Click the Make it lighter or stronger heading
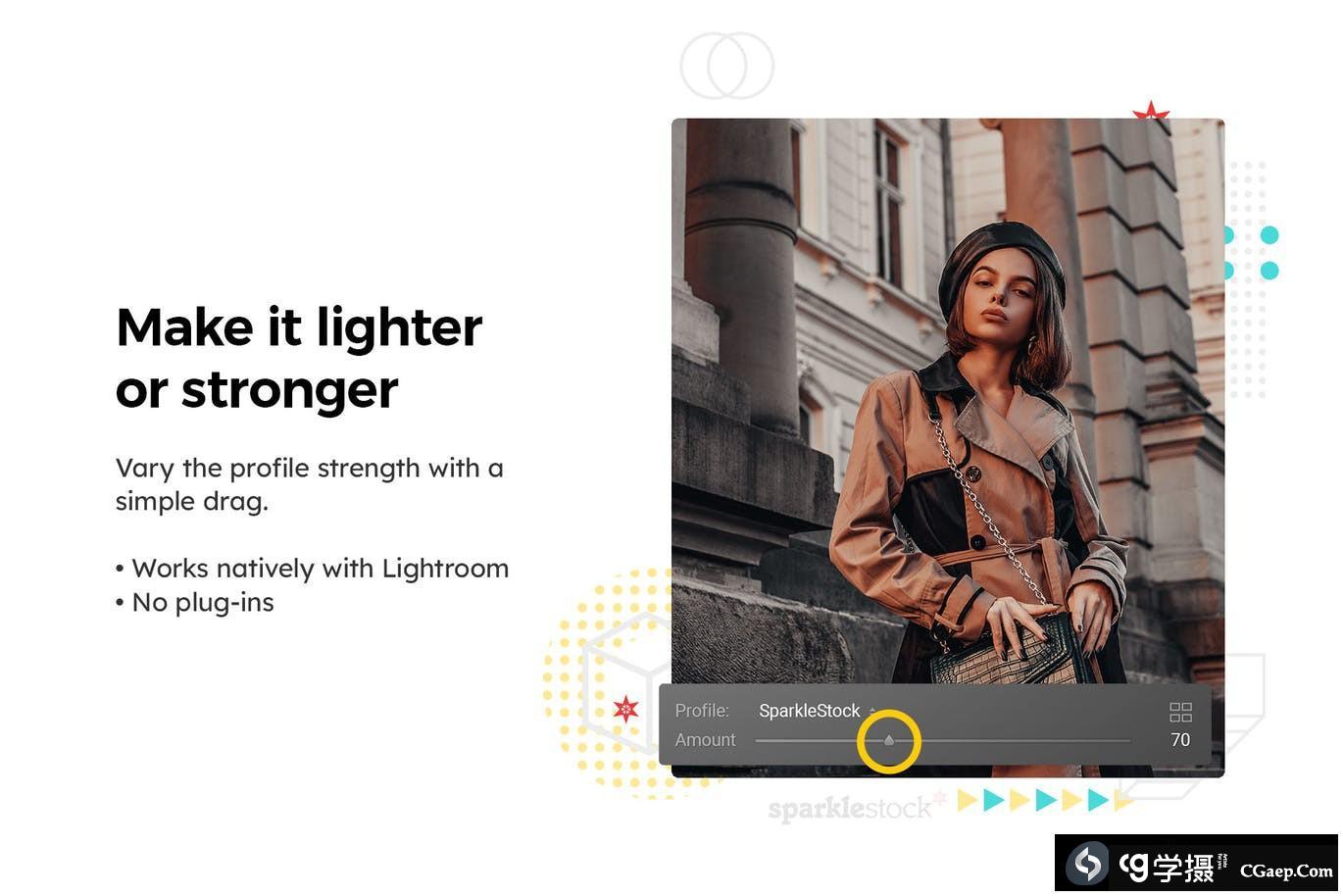Image resolution: width=1343 pixels, height=896 pixels. [x=301, y=359]
